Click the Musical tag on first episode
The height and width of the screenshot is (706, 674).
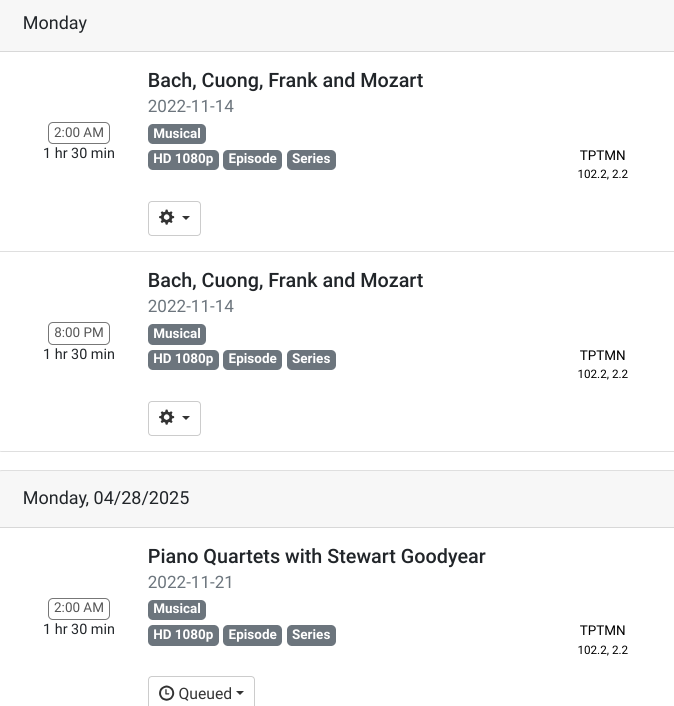click(177, 133)
